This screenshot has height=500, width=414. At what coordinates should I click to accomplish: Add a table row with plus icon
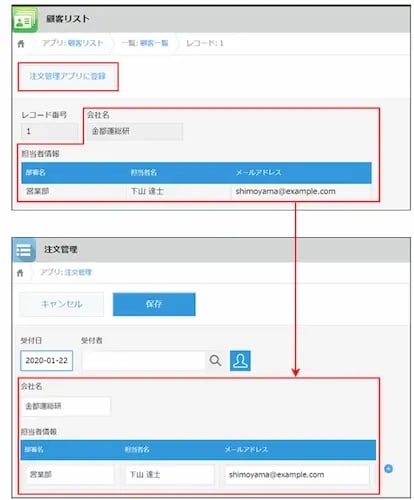(x=388, y=469)
